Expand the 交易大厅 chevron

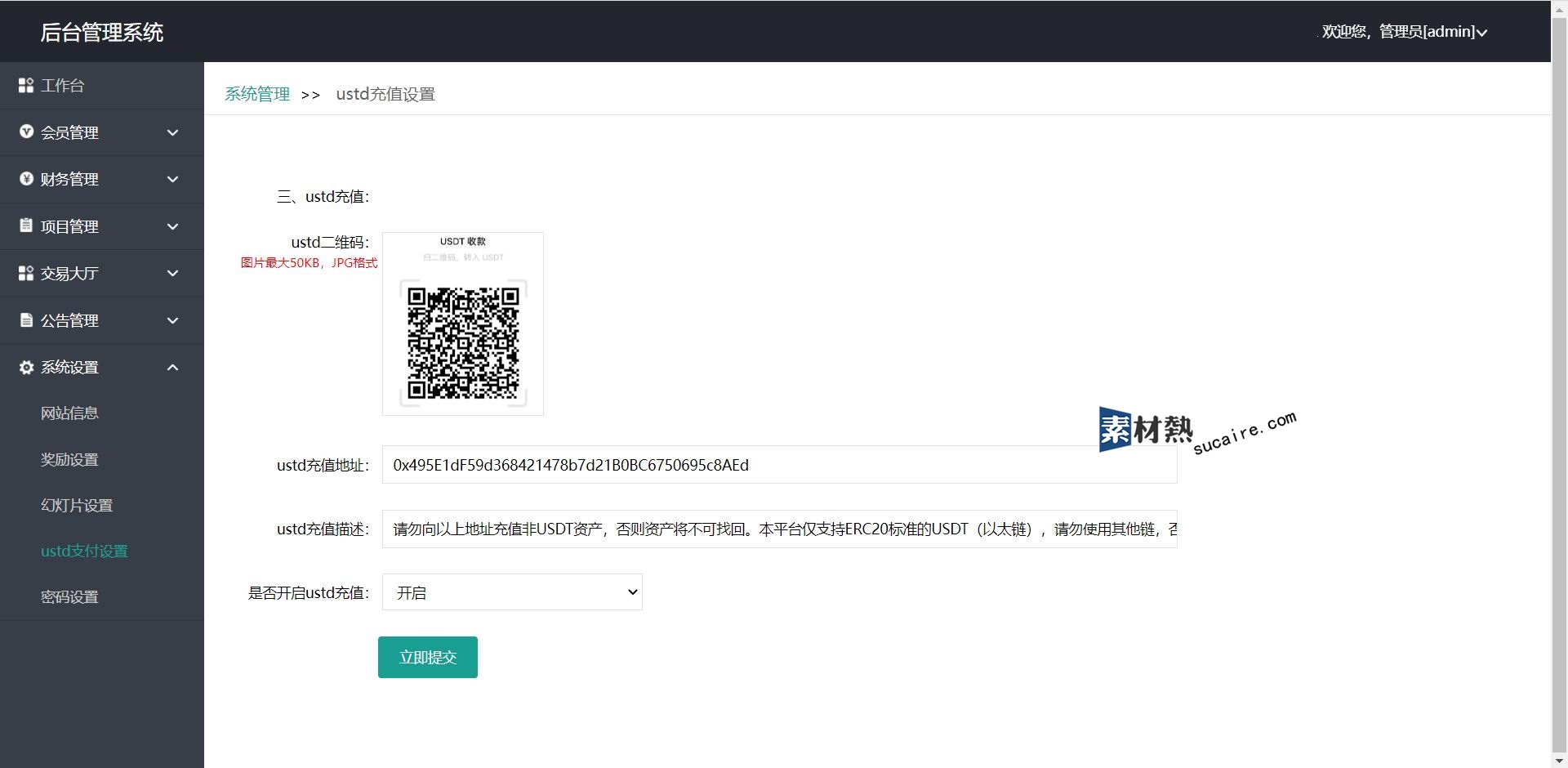[x=172, y=273]
